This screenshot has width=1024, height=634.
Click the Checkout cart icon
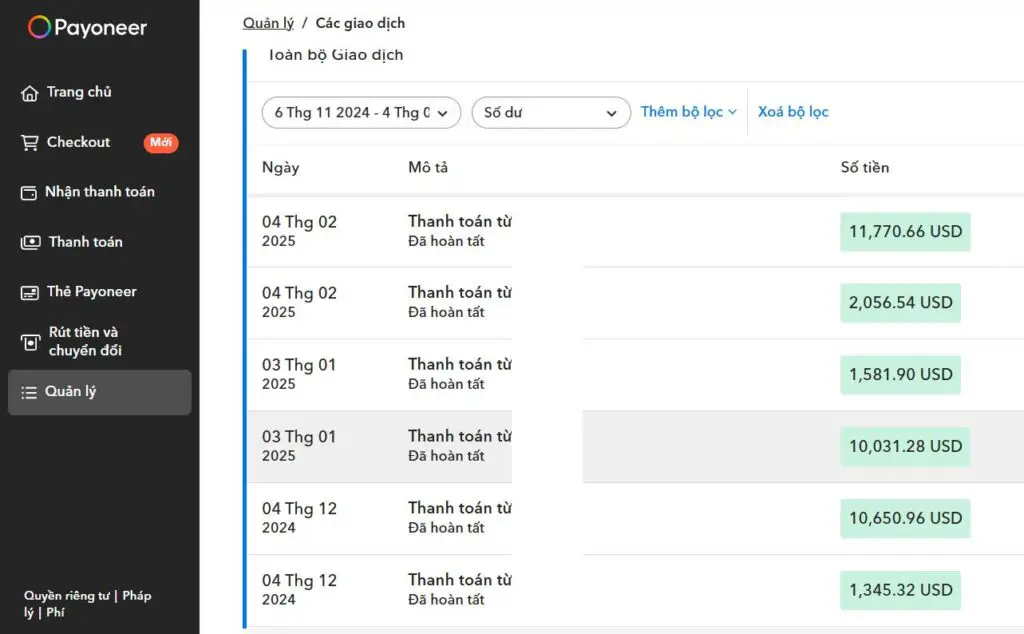point(30,142)
